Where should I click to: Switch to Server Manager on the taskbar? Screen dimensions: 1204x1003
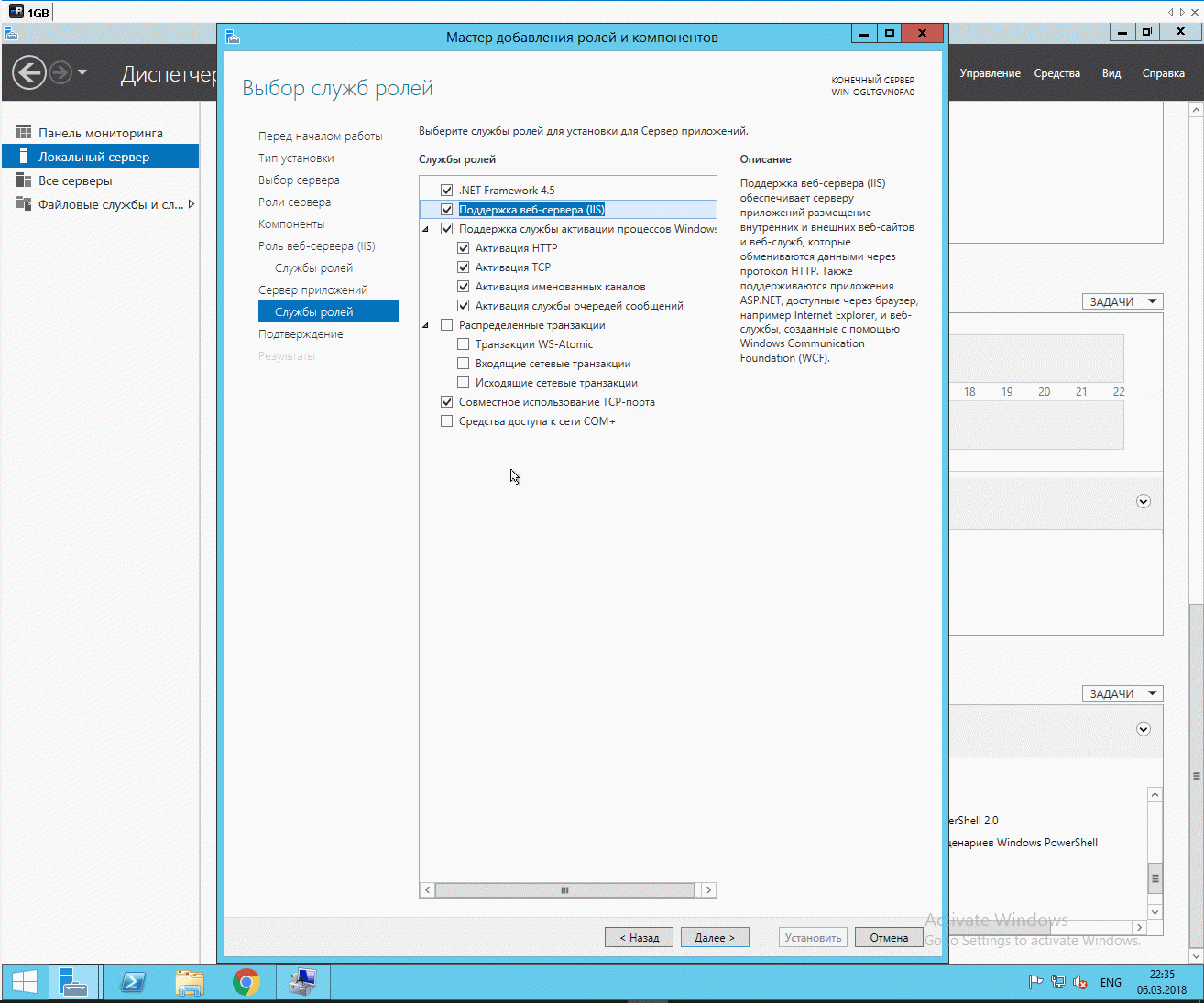[73, 983]
